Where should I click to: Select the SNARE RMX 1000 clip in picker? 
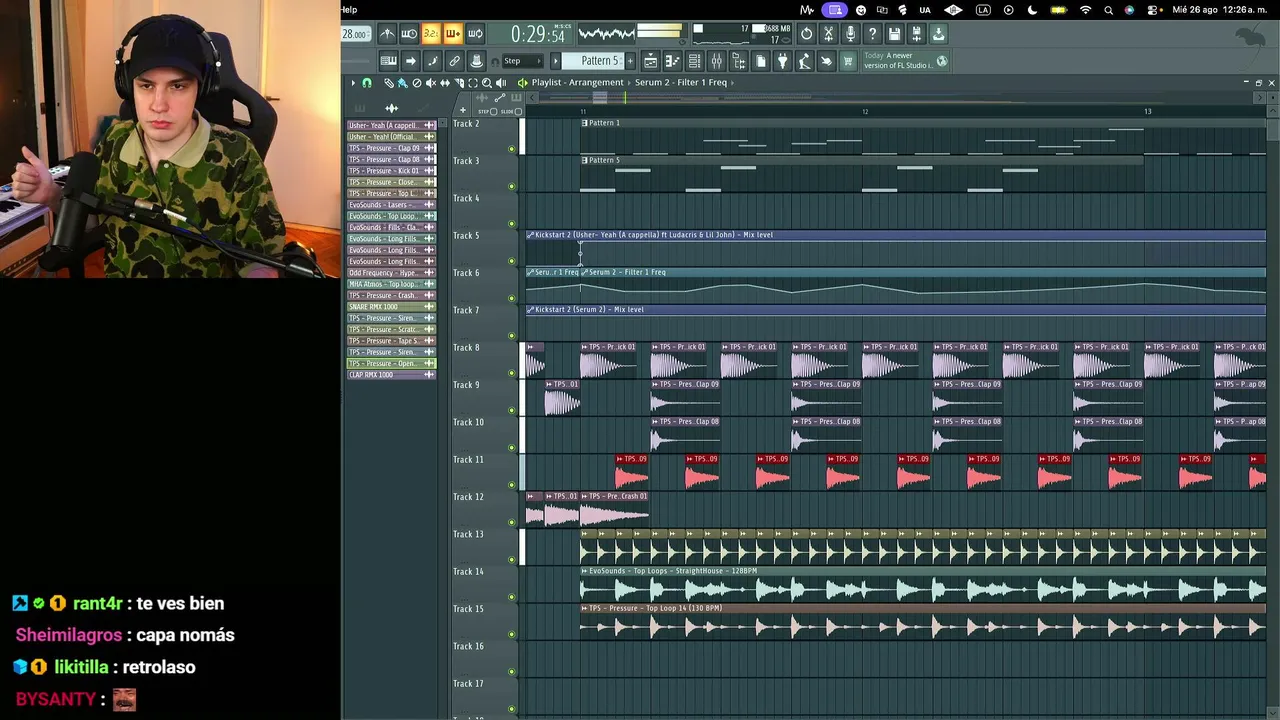click(391, 307)
